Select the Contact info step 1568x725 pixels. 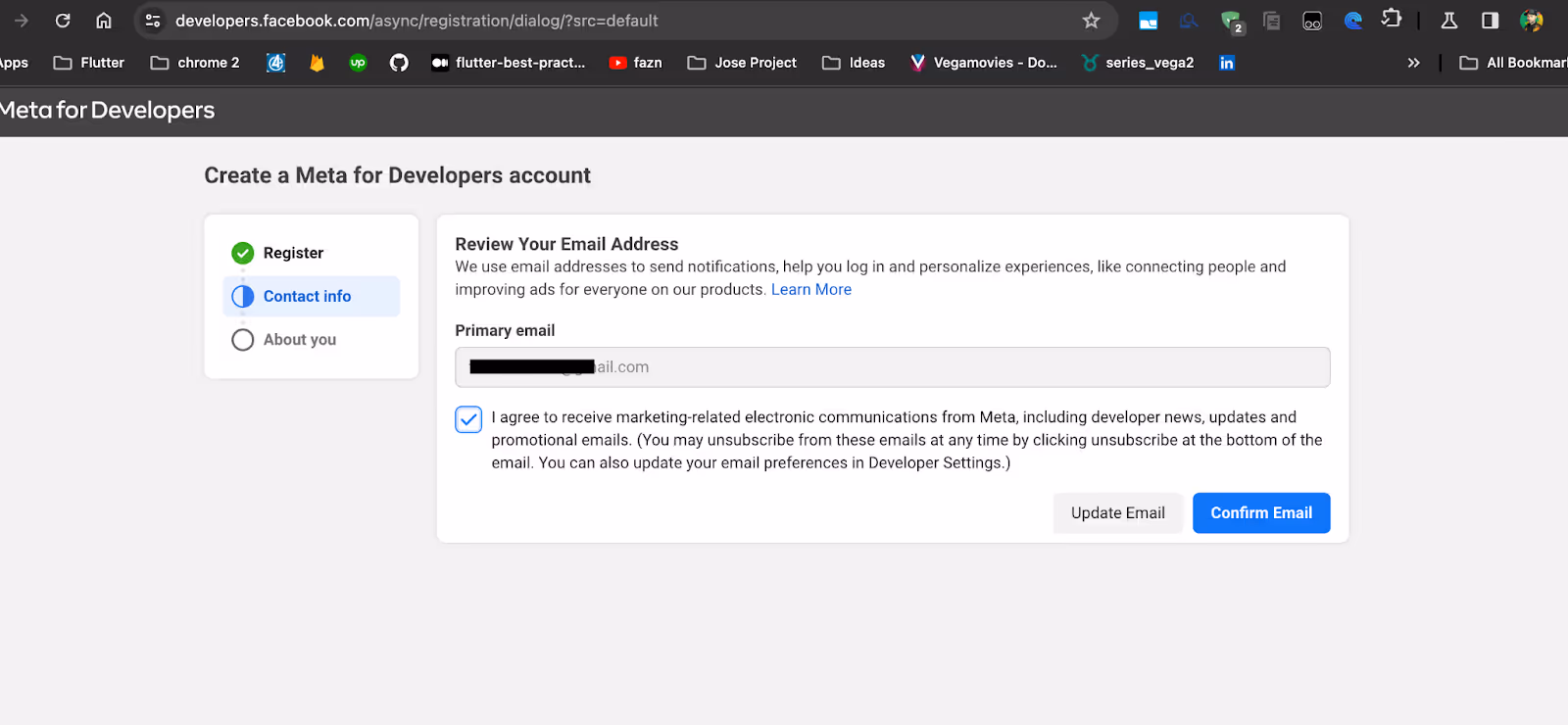click(312, 296)
